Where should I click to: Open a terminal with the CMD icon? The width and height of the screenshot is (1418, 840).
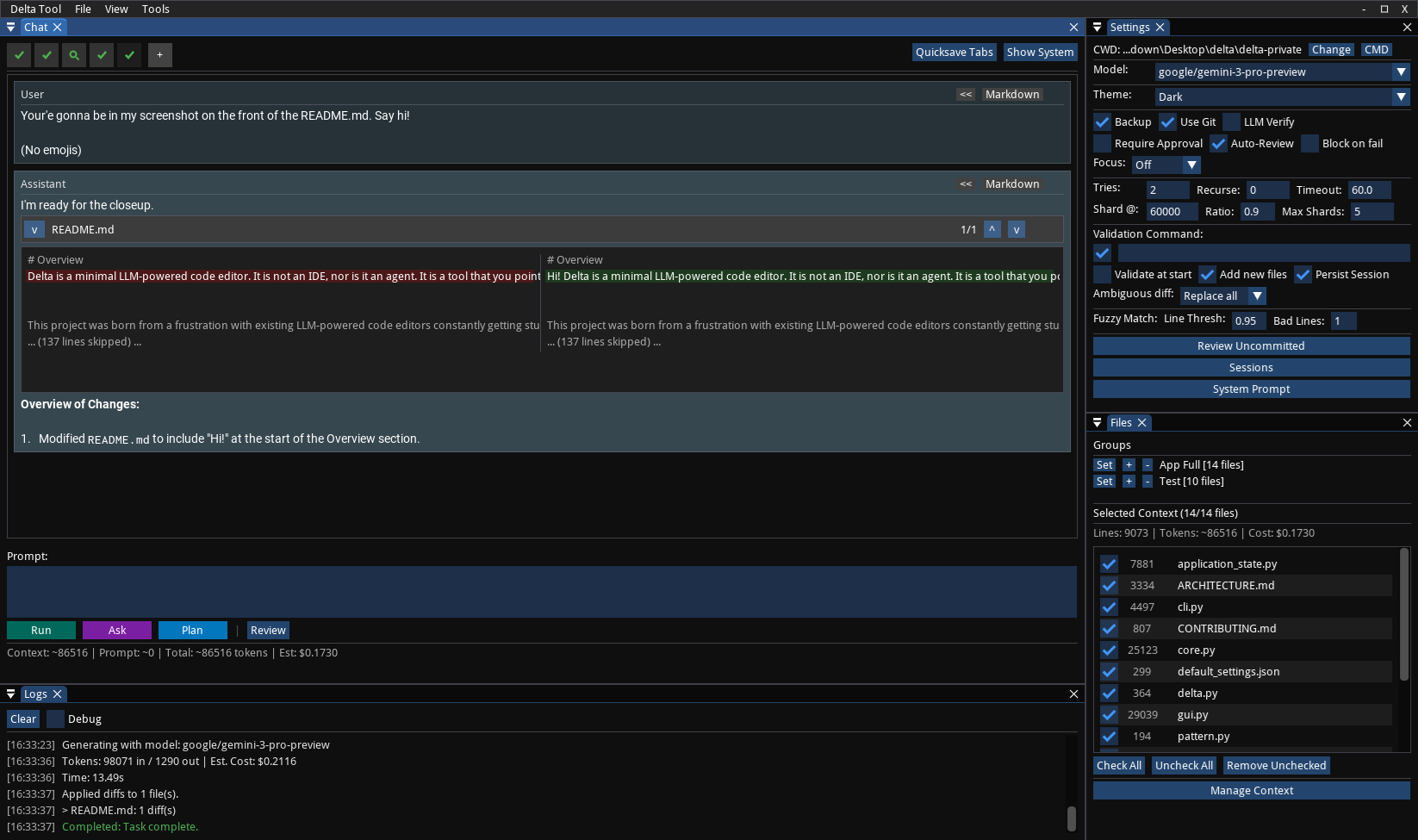[x=1376, y=49]
